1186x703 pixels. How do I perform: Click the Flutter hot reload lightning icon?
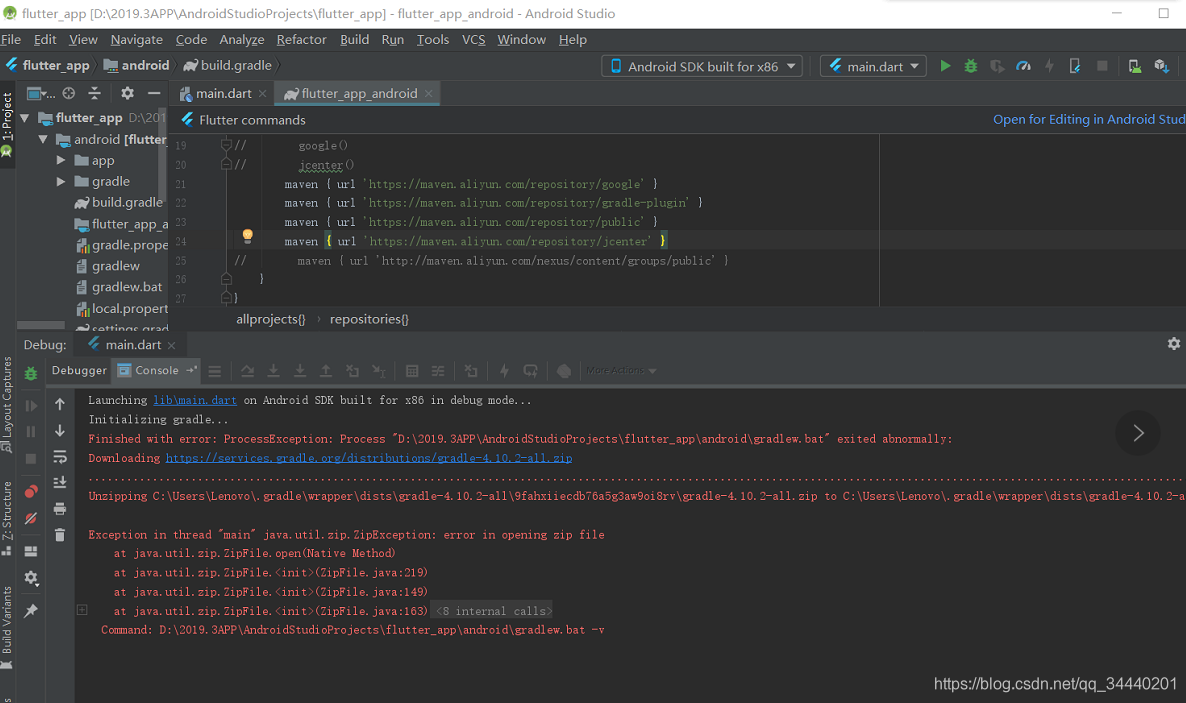(1049, 66)
